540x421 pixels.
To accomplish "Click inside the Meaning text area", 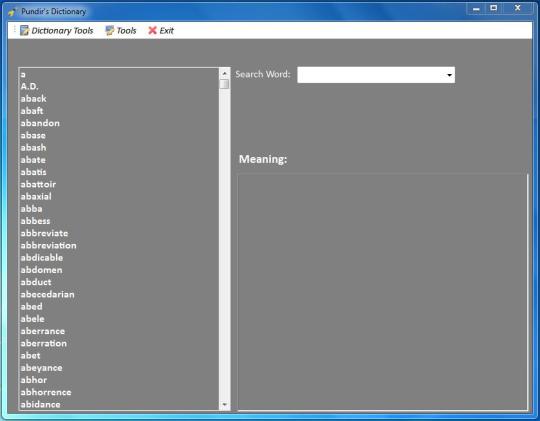I will (x=382, y=292).
